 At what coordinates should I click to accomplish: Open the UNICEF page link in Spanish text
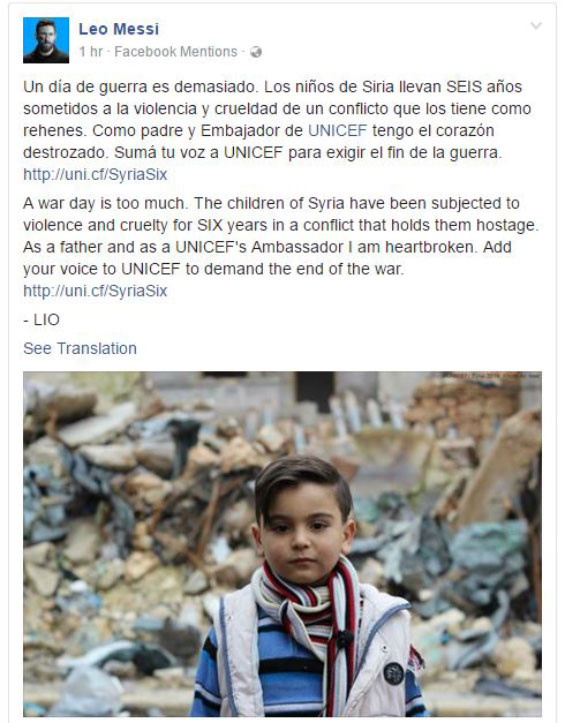[338, 130]
